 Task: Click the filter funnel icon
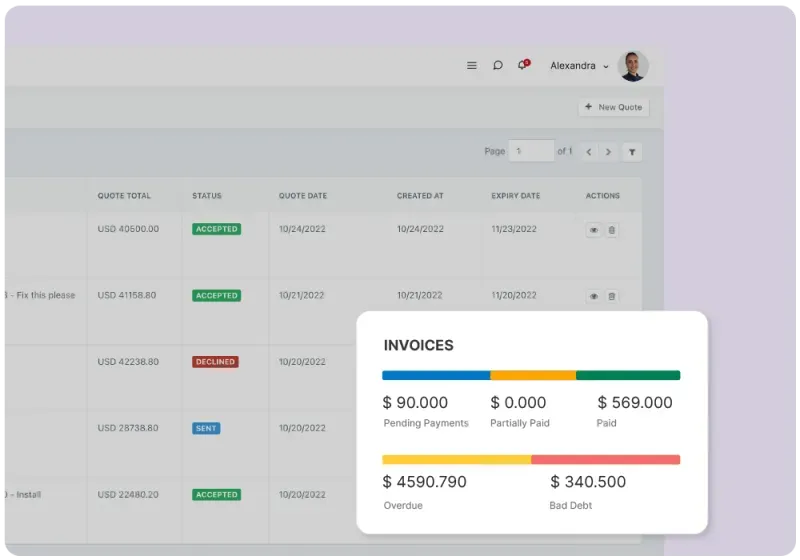632,152
